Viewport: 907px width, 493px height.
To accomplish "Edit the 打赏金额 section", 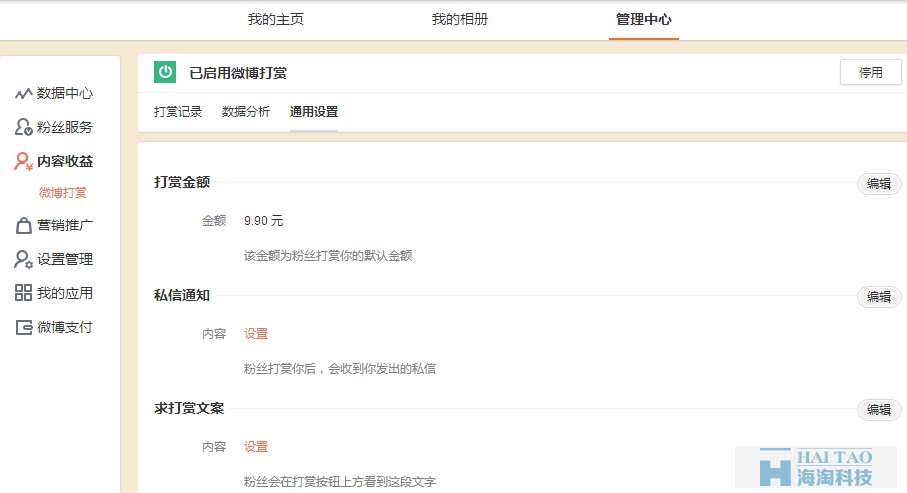I will (x=879, y=184).
